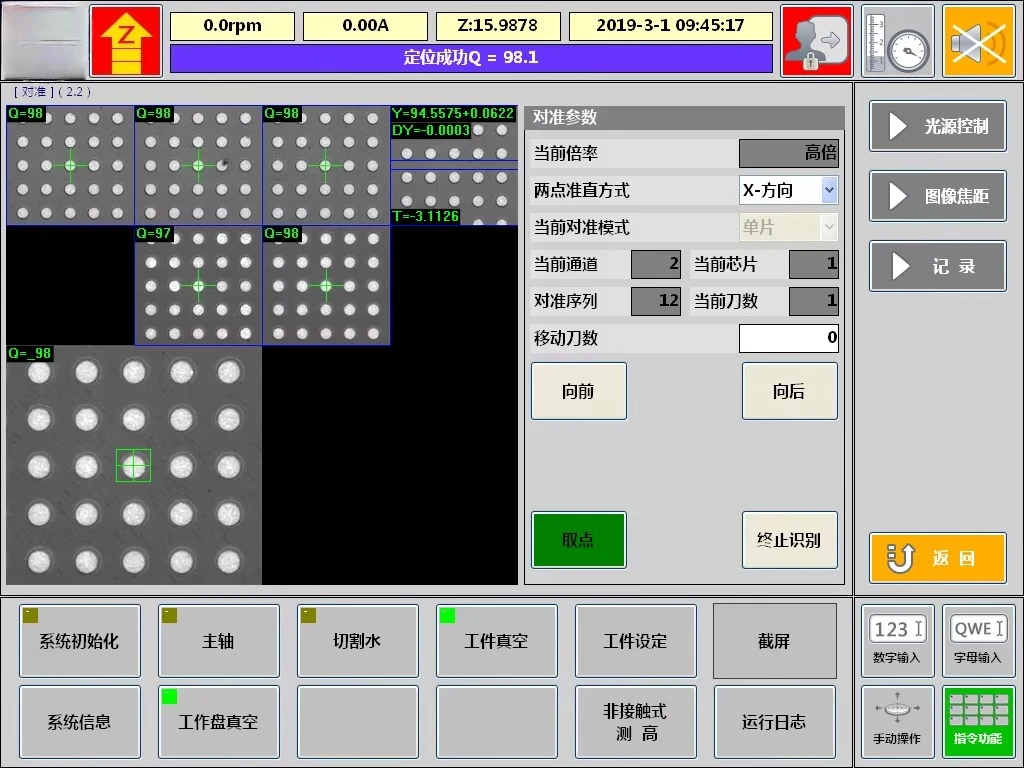Toggle the 主轴 spindle button
This screenshot has width=1024, height=768.
[x=219, y=641]
